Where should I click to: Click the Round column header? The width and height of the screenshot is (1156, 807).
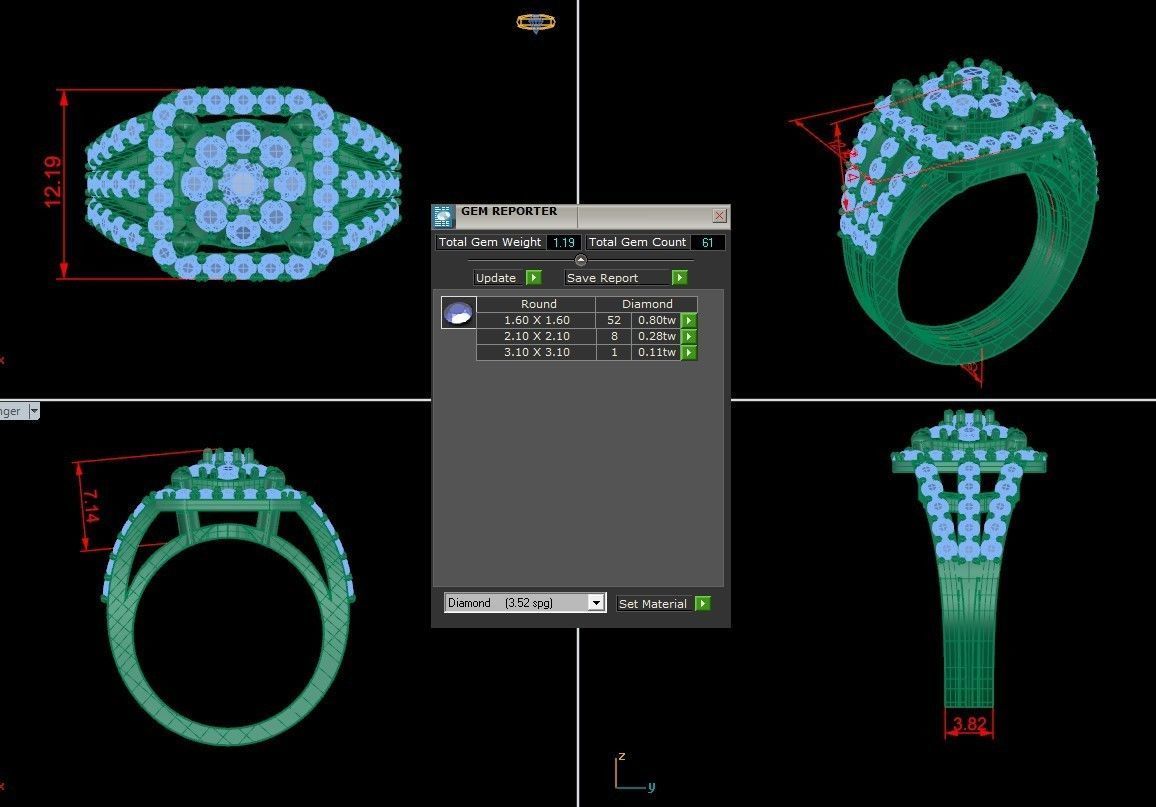[x=538, y=304]
